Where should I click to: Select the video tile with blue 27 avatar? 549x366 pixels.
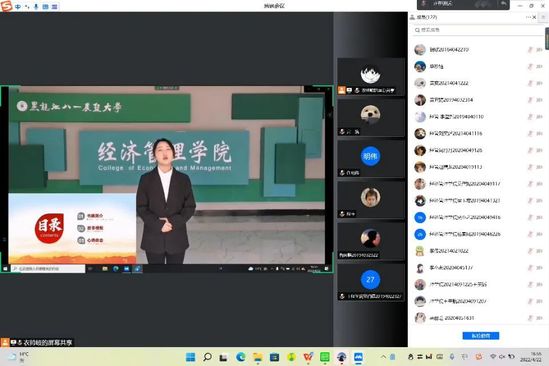coord(370,283)
